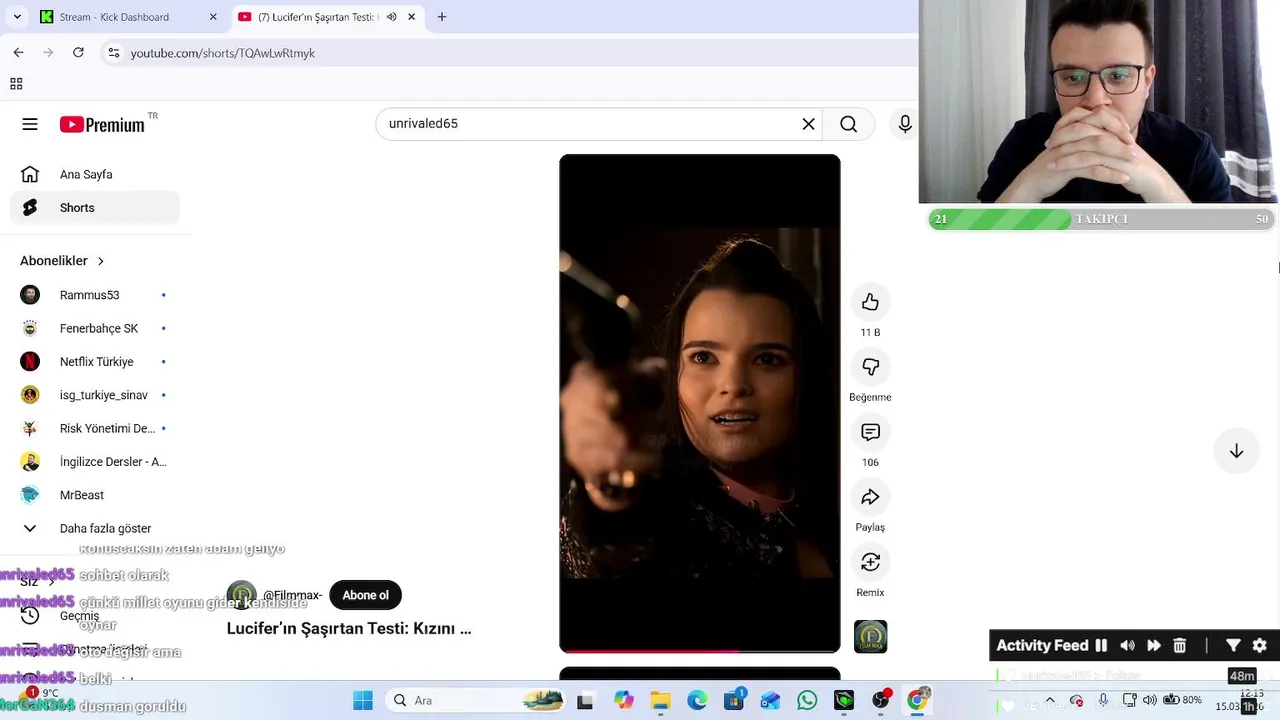Open the @Filmmax- channel avatar

coord(241,595)
